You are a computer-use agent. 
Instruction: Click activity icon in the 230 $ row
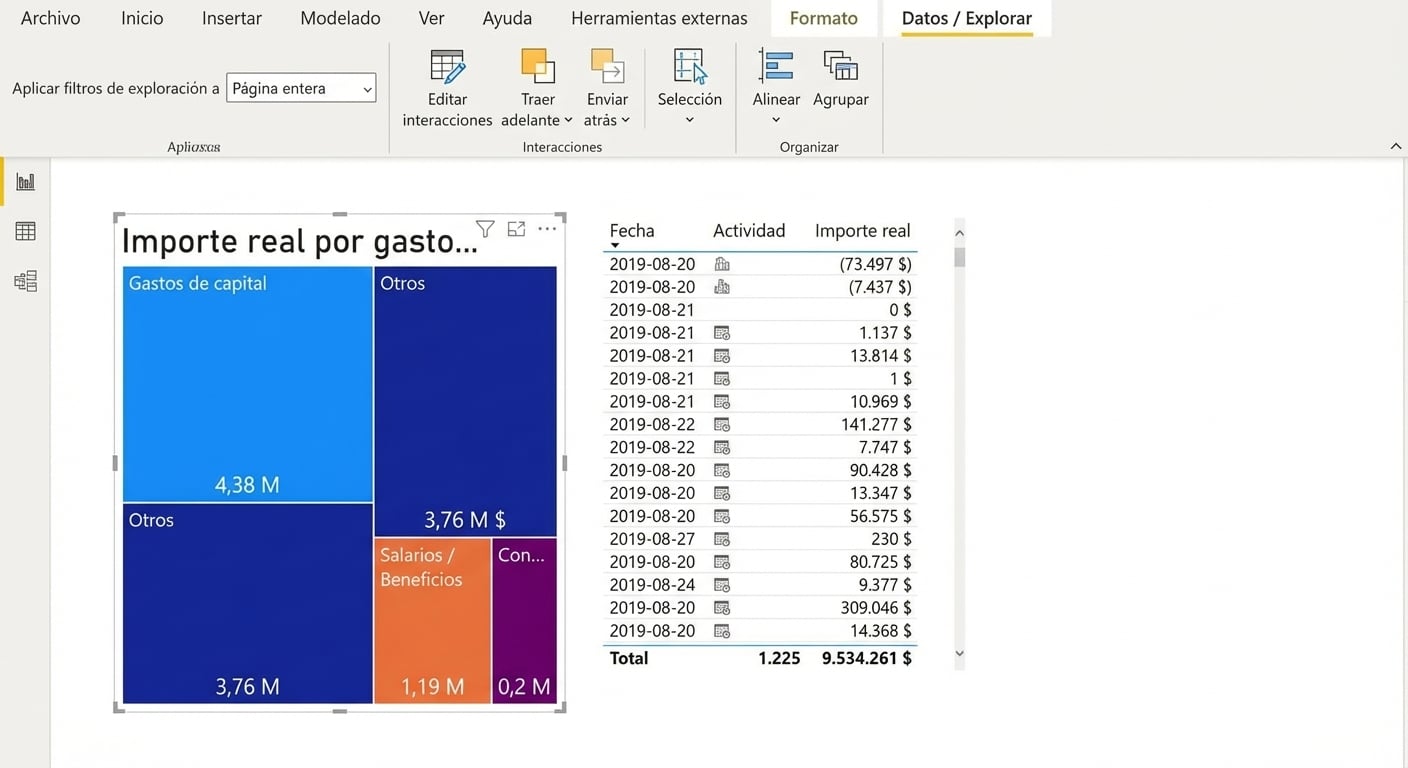(722, 539)
